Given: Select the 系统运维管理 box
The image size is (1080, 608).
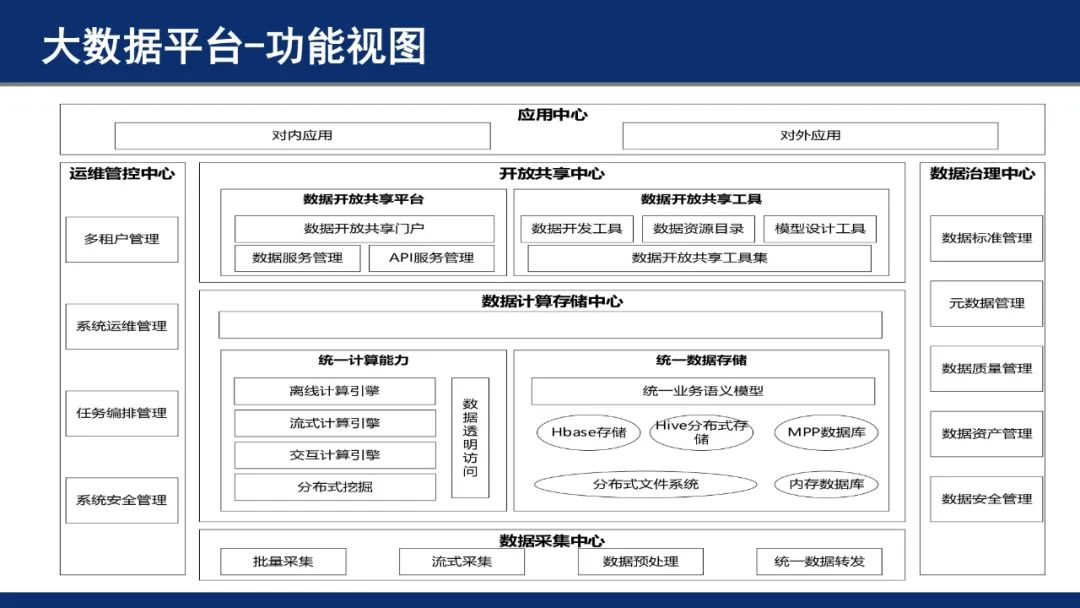Looking at the screenshot, I should [x=122, y=326].
